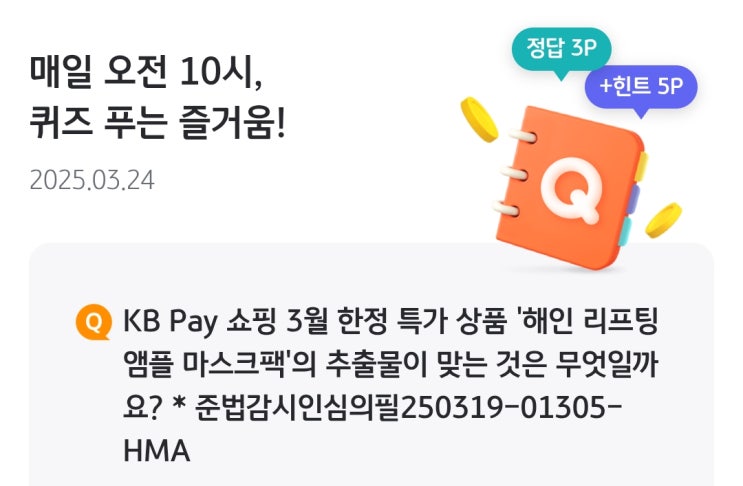743x486 pixels.
Task: Click the gold coin left of notebook
Action: click(479, 119)
